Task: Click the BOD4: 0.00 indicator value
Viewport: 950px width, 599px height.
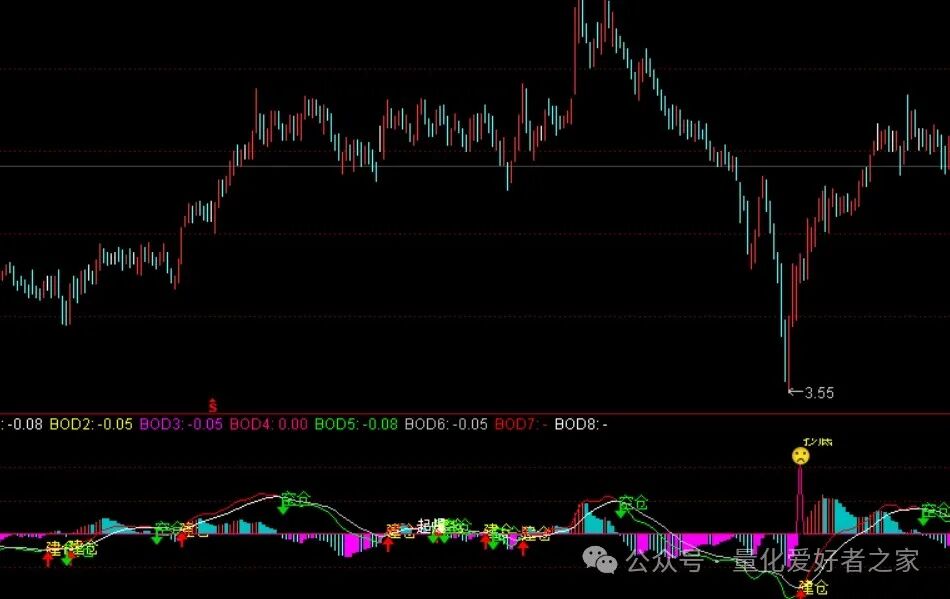Action: coord(268,424)
